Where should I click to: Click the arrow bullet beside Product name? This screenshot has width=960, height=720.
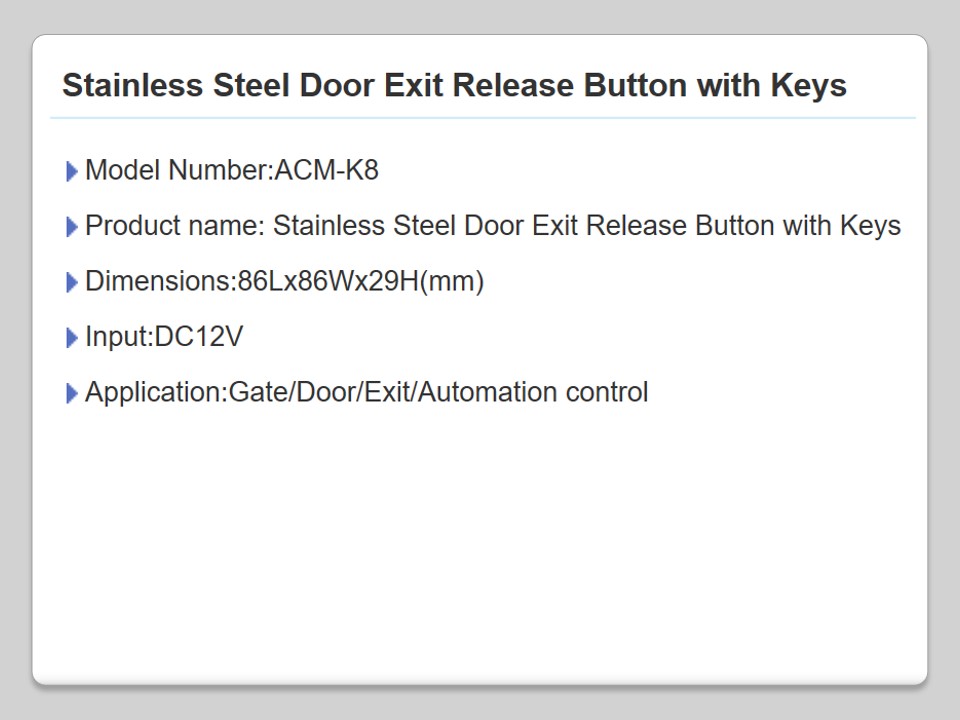tap(71, 228)
